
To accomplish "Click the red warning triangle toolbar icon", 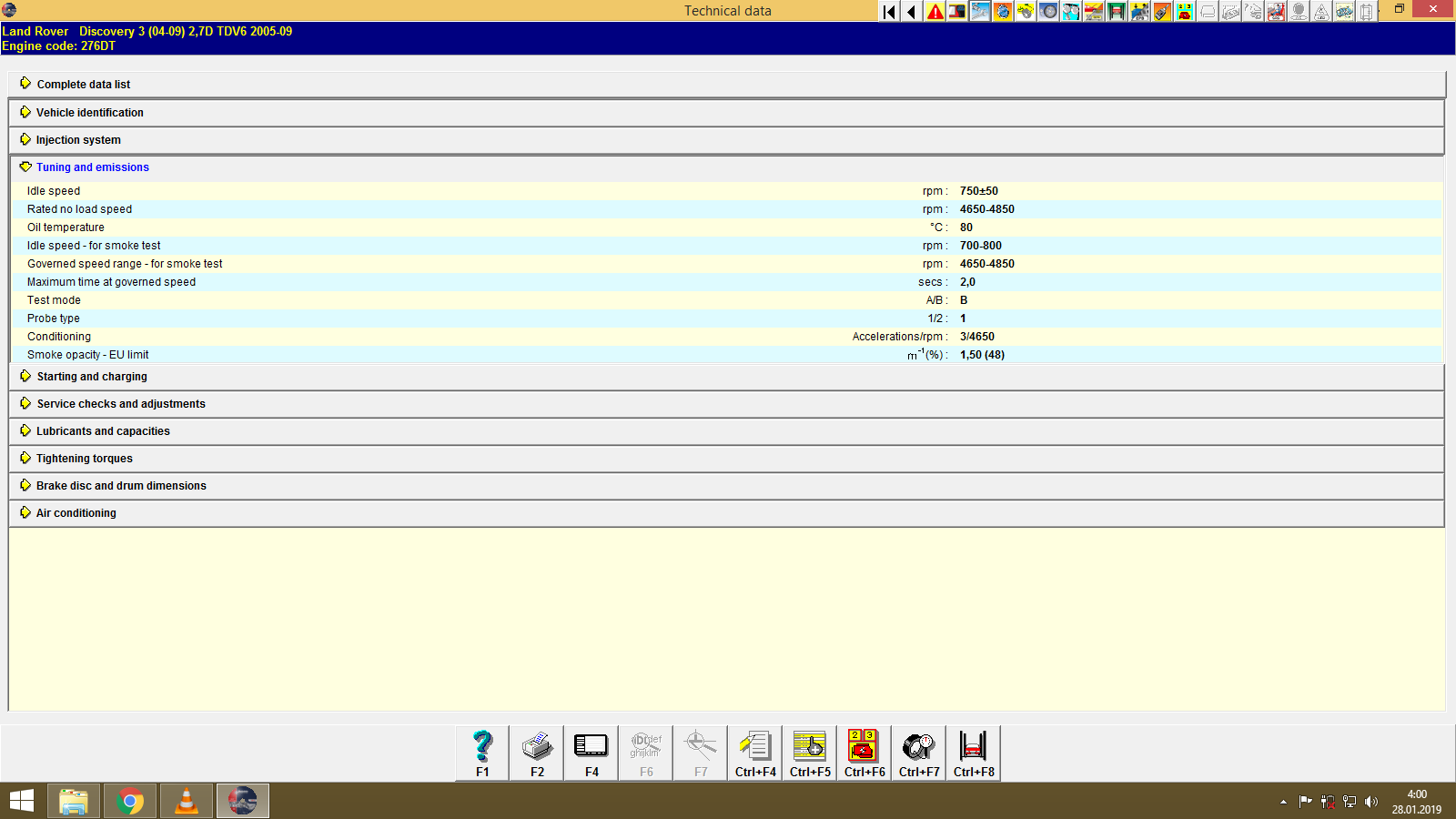I will pyautogui.click(x=934, y=12).
